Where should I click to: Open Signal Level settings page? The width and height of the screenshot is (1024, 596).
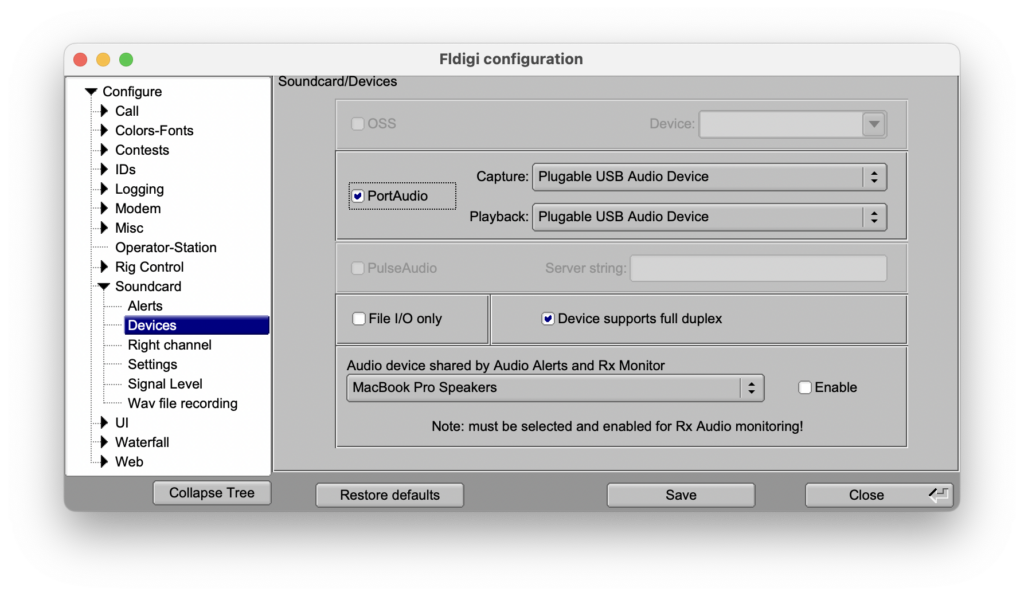[x=165, y=384]
